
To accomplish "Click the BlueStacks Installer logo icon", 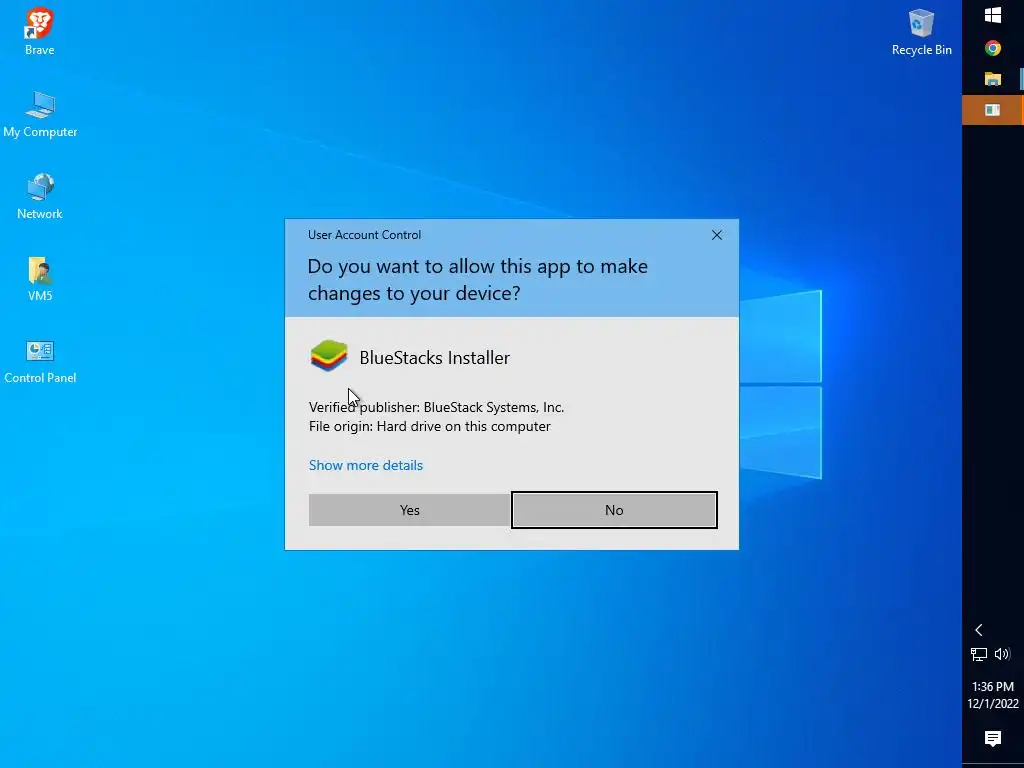I will tap(328, 356).
